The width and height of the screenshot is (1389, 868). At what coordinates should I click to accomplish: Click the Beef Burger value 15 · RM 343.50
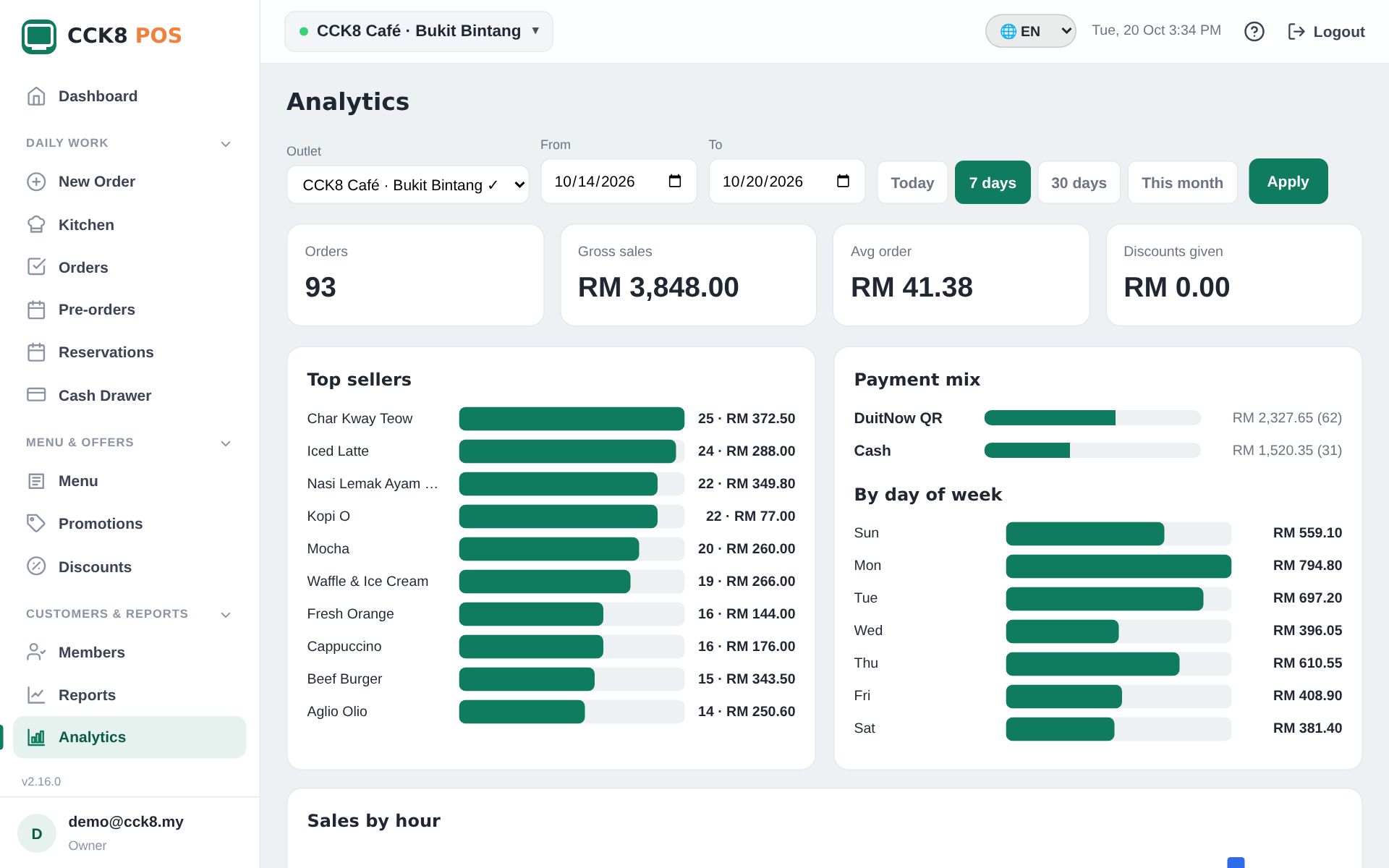pos(747,678)
